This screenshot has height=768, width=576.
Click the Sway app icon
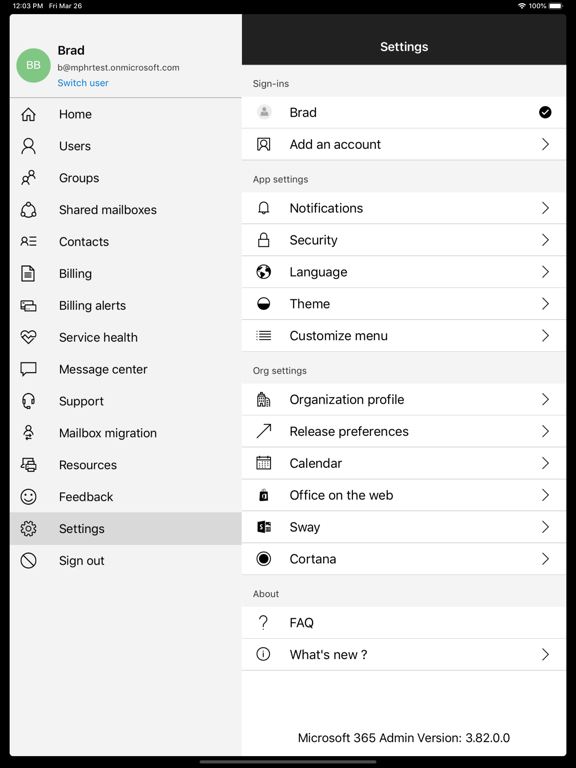264,527
